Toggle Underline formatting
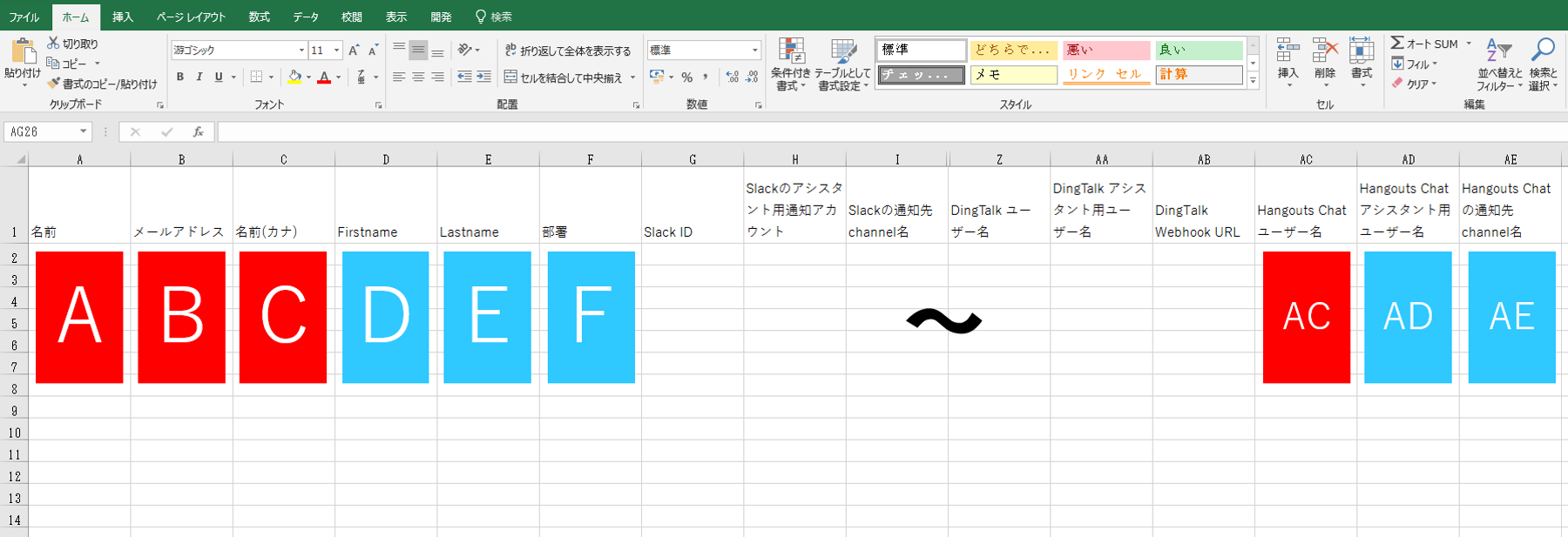Image resolution: width=1568 pixels, height=537 pixels. [x=219, y=77]
